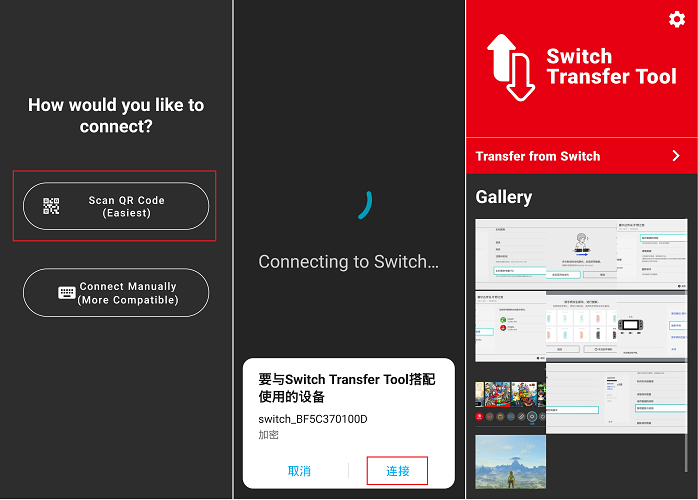Tap the Scan QR Code (Easiest) button
The height and width of the screenshot is (500, 698).
tap(116, 206)
